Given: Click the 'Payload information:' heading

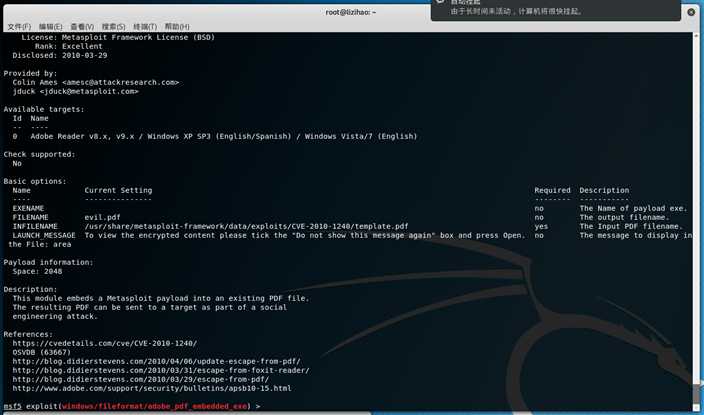Looking at the screenshot, I should coord(48,262).
